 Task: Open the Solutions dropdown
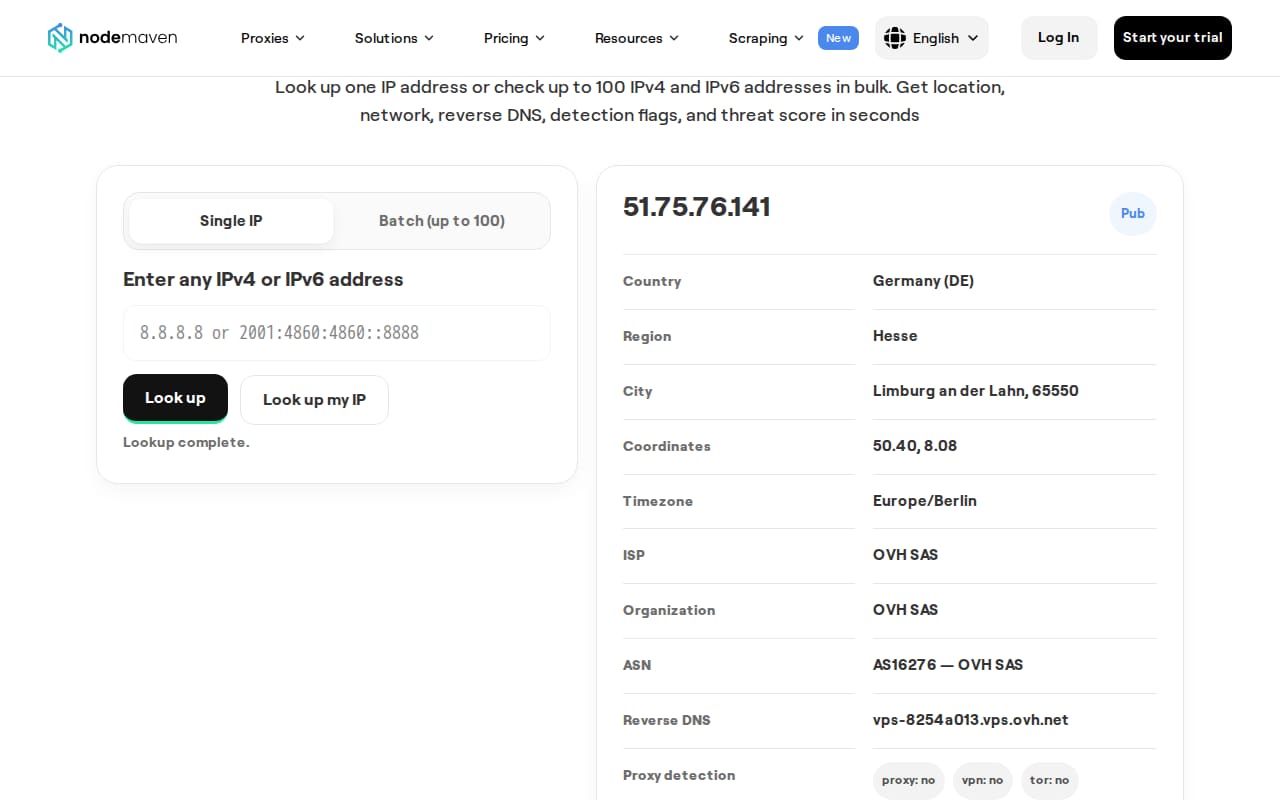tap(394, 38)
